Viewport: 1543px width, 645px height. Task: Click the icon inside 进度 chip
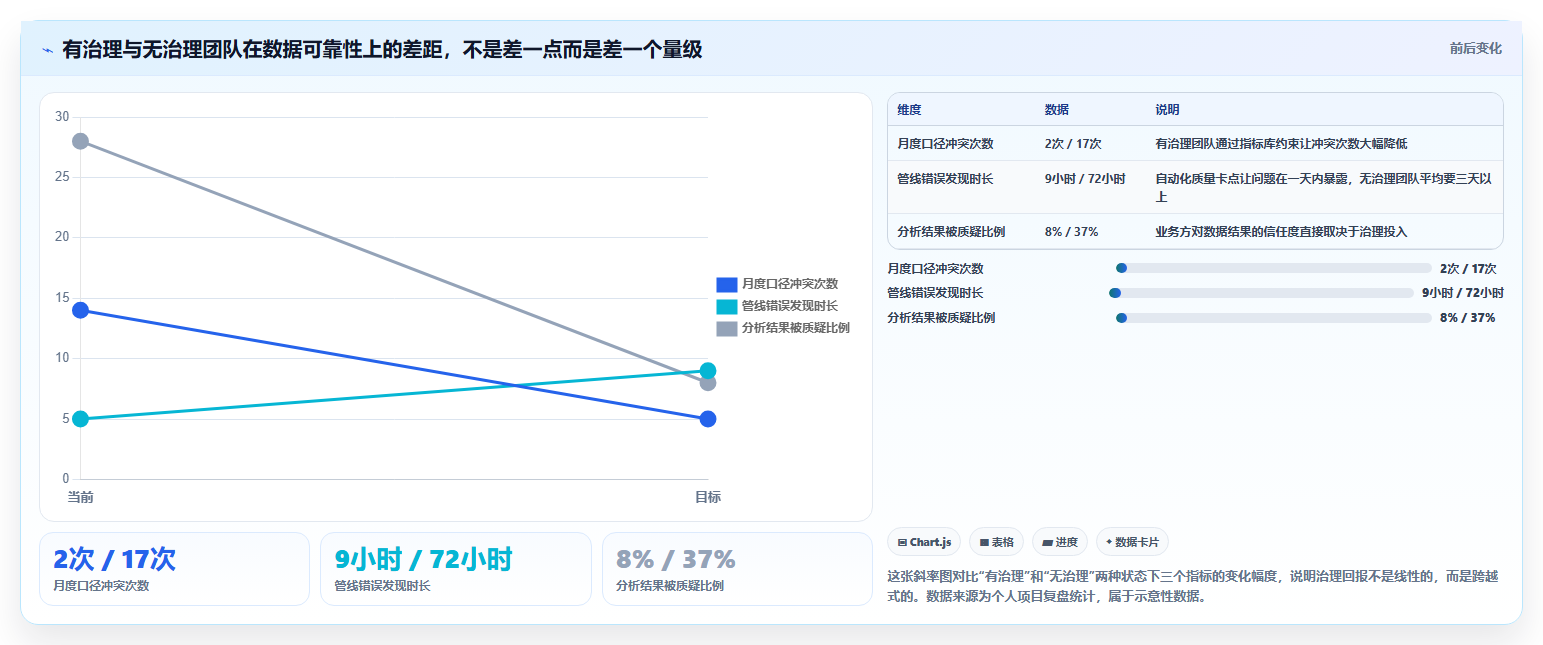coord(1047,542)
